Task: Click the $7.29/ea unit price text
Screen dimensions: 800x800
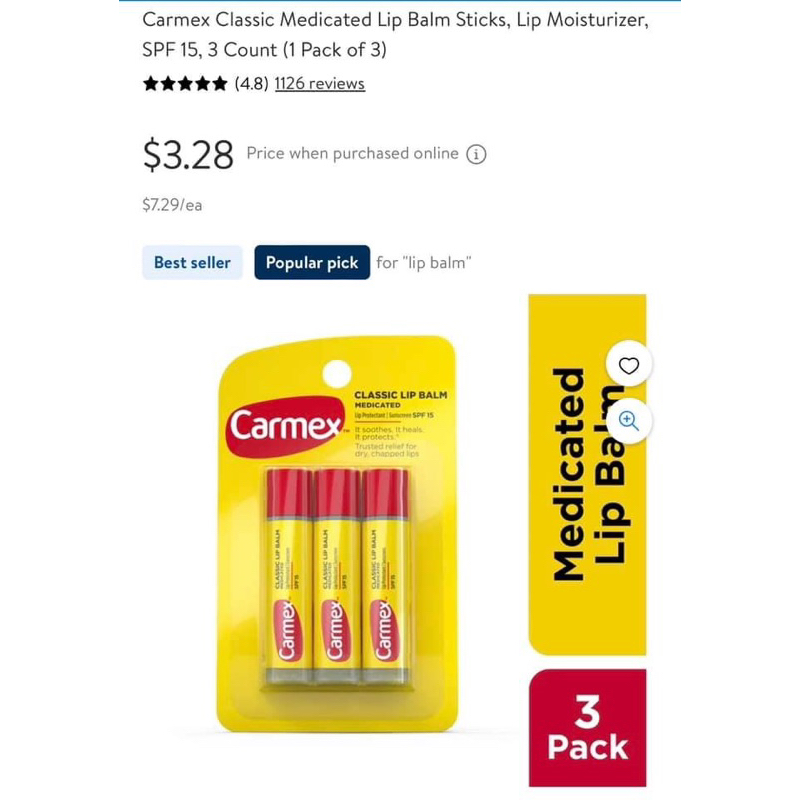Action: click(x=172, y=205)
